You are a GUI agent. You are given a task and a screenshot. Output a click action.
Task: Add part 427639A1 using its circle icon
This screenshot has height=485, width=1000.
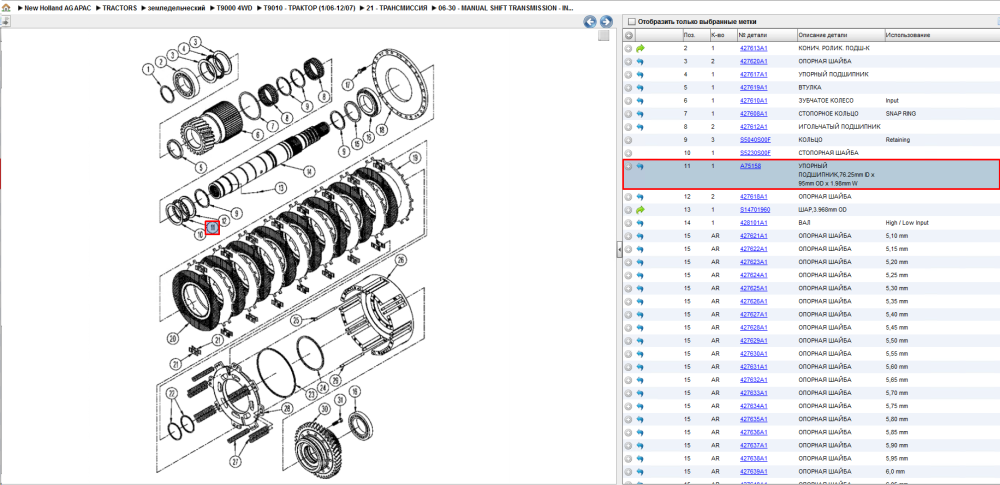[x=629, y=471]
